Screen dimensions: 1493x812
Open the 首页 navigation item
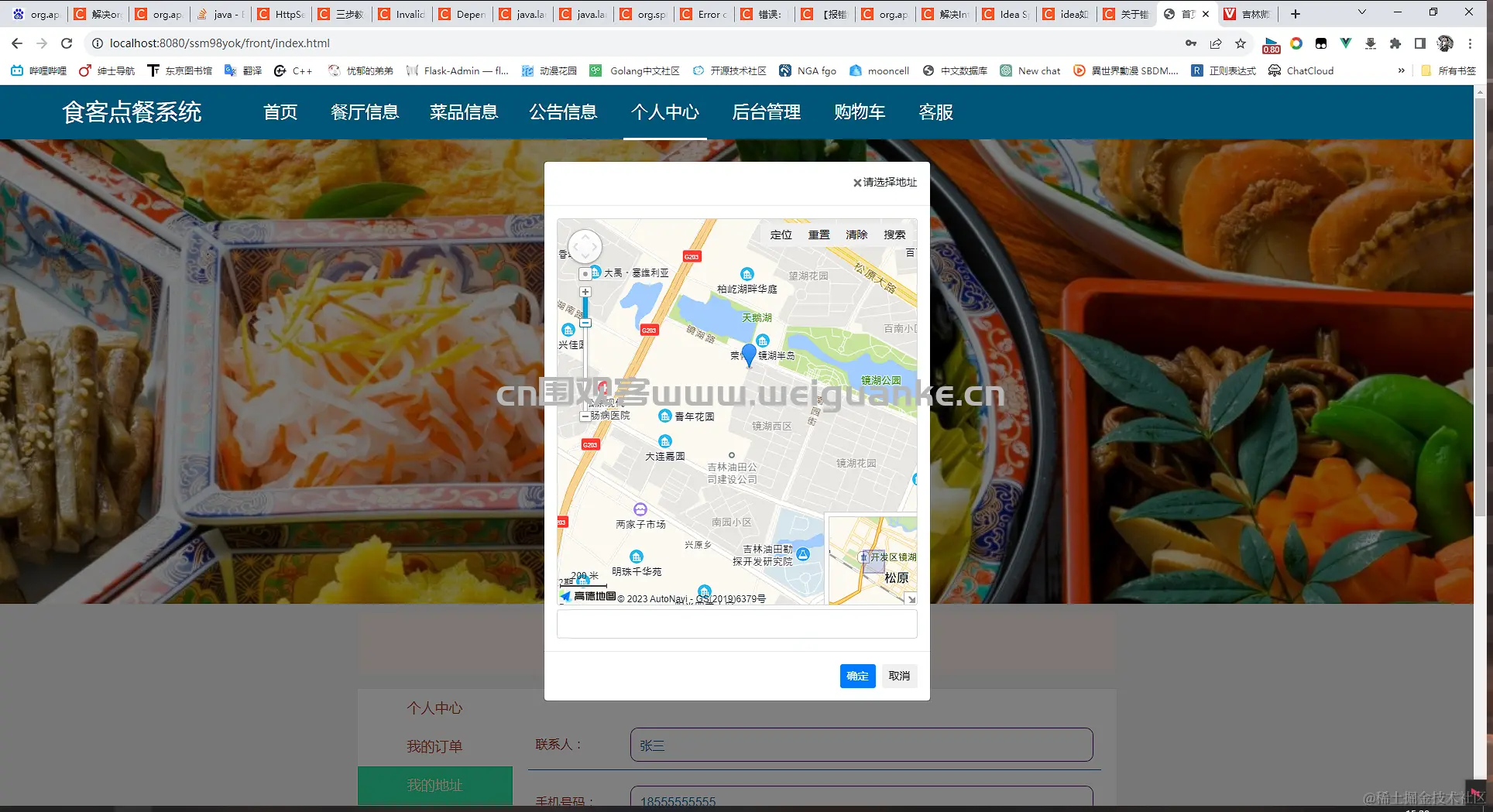click(x=280, y=112)
